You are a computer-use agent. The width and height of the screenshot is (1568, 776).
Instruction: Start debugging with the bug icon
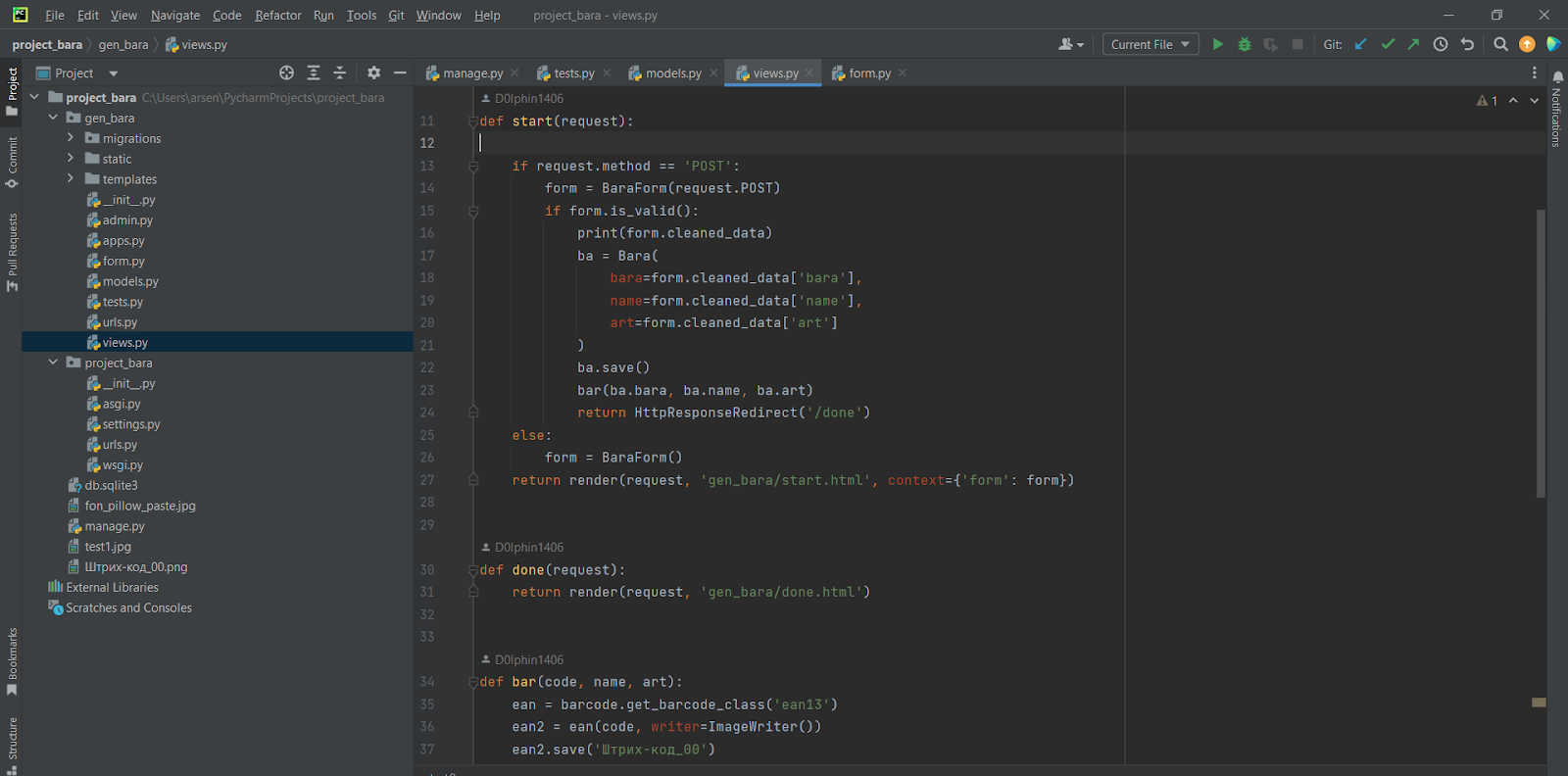(1245, 44)
